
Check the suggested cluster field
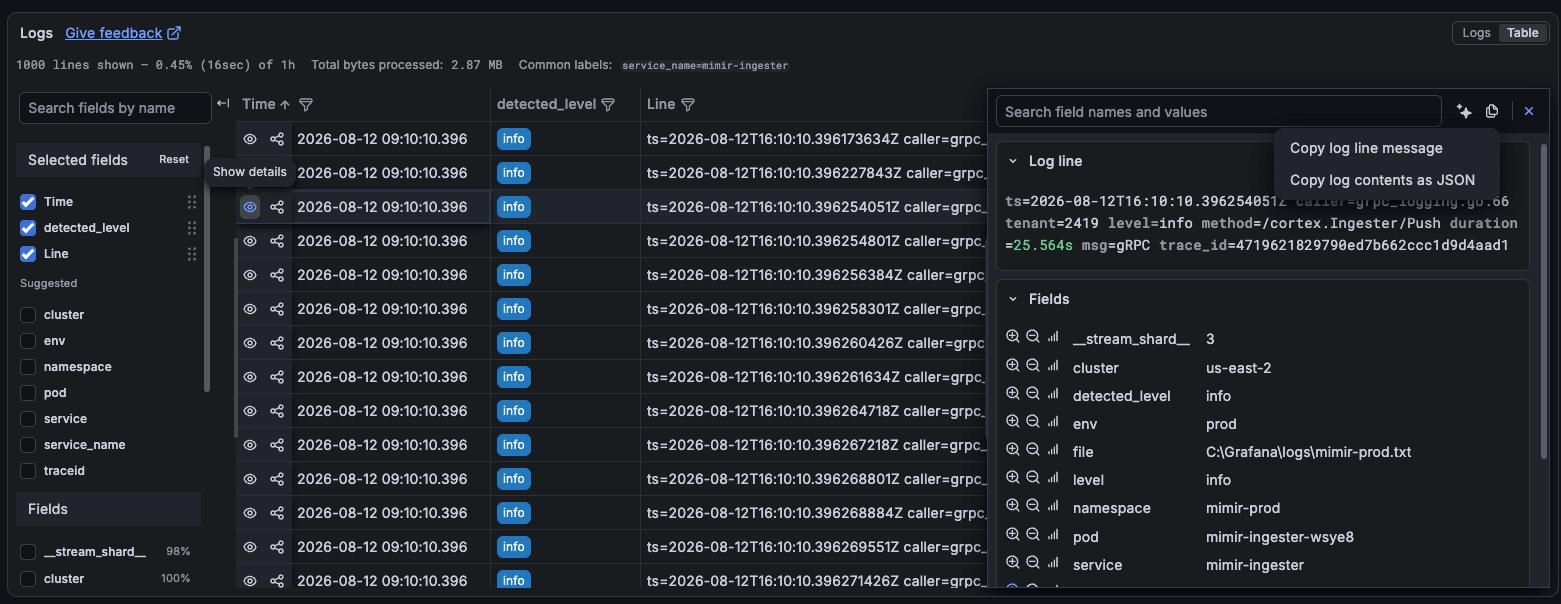coord(28,315)
